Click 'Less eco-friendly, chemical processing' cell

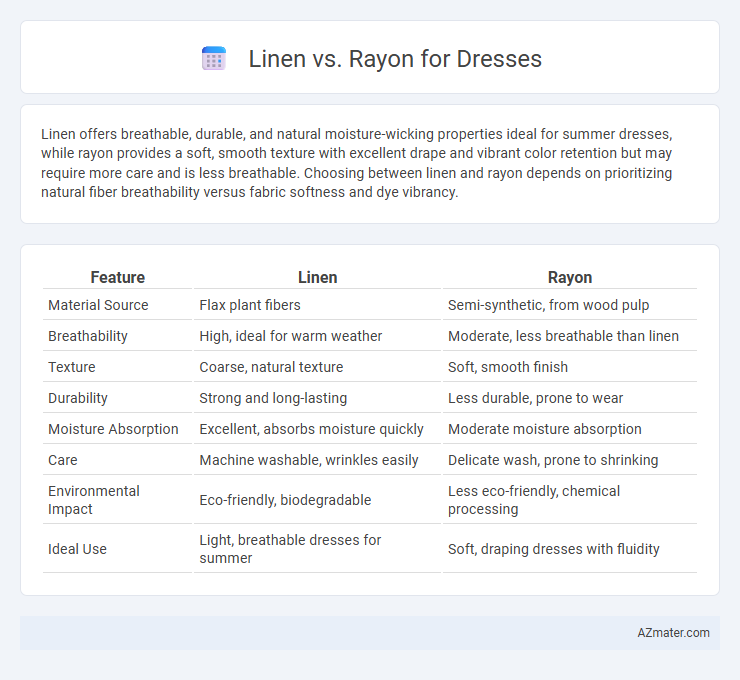point(534,500)
